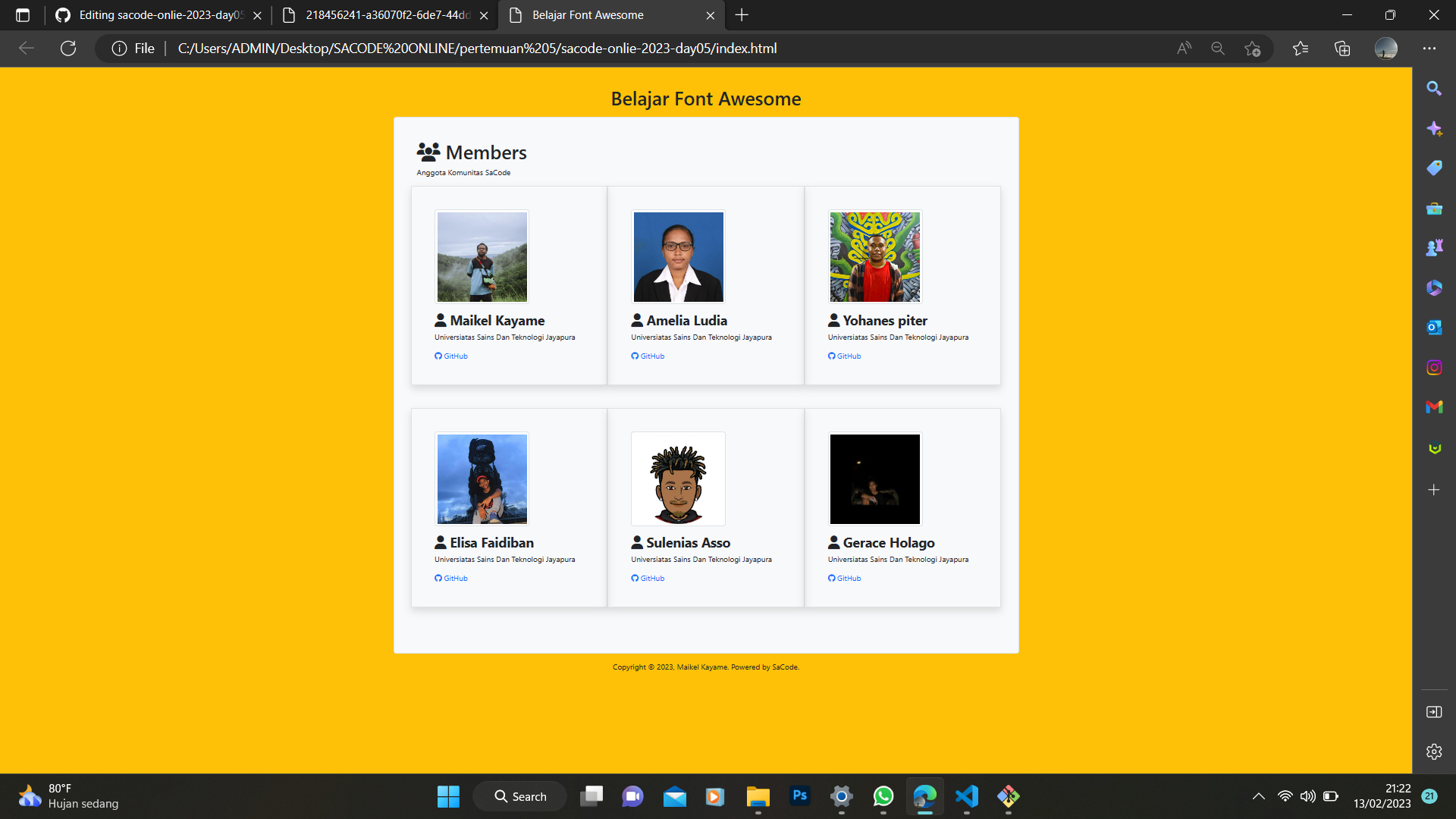The height and width of the screenshot is (819, 1456).
Task: Open WhatsApp from the taskbar
Action: coord(883,796)
